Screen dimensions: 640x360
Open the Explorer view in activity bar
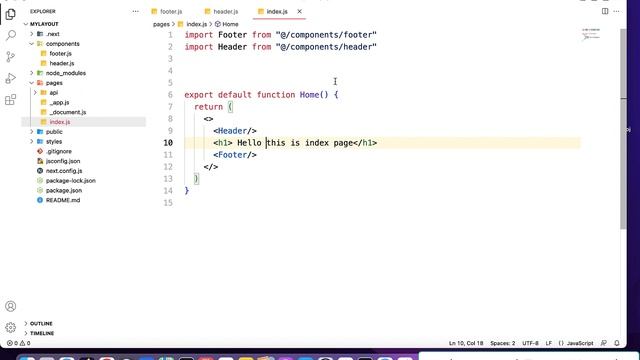[x=11, y=14]
